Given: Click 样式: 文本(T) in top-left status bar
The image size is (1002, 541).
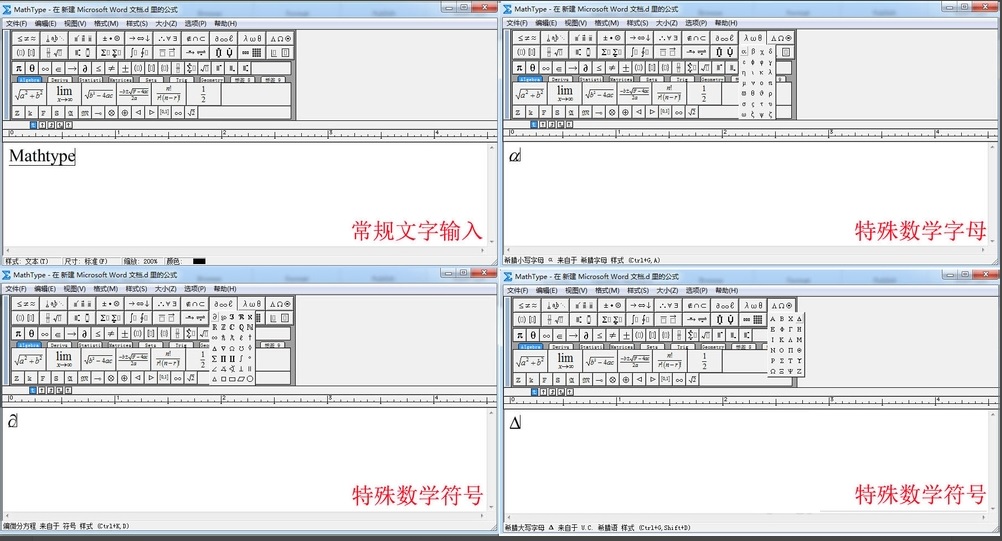Looking at the screenshot, I should pyautogui.click(x=27, y=261).
